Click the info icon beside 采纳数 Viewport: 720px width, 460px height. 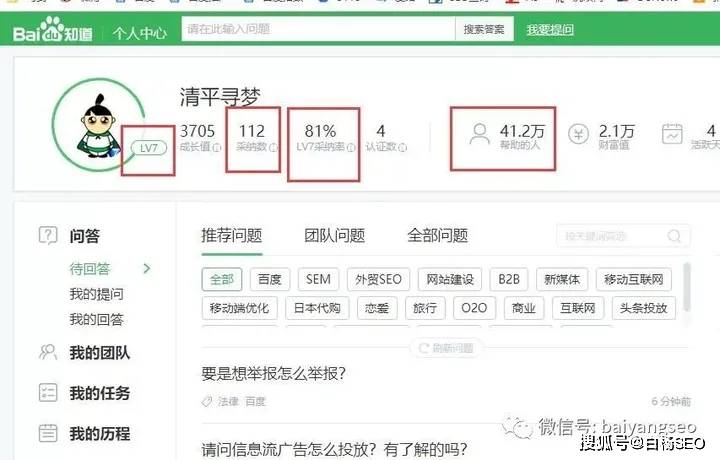point(273,147)
